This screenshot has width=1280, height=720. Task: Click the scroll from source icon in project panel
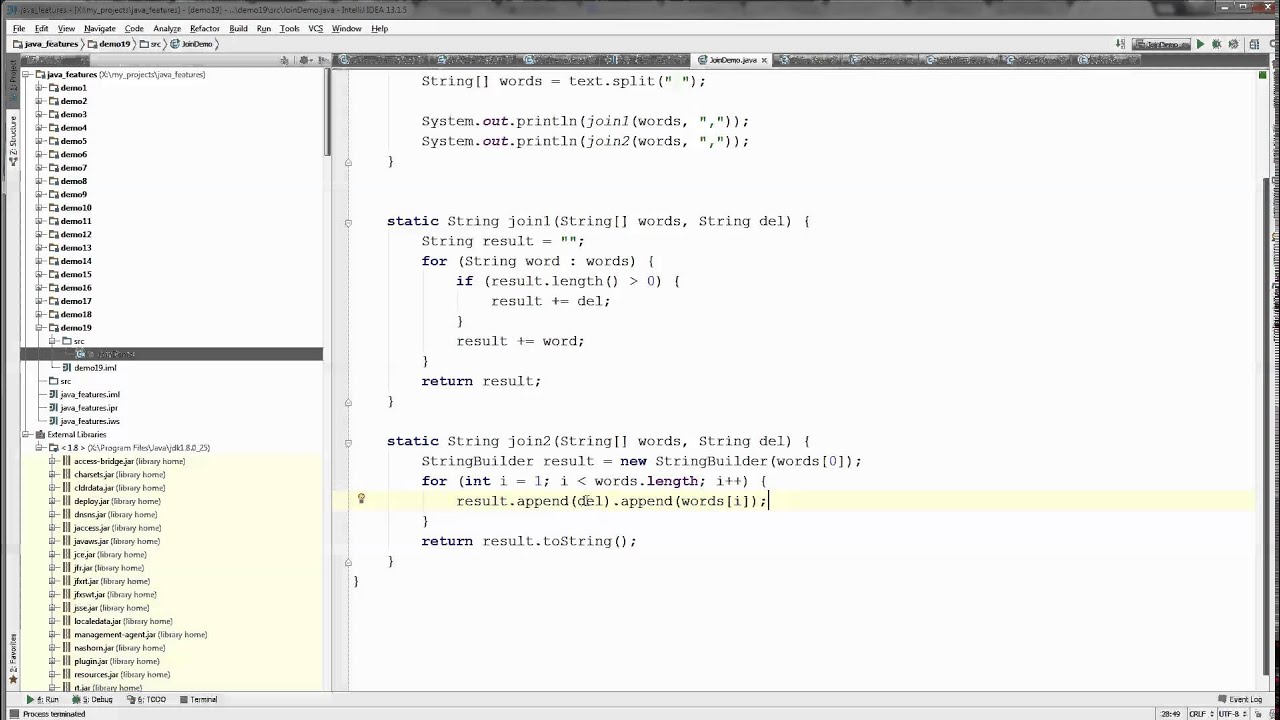[x=286, y=60]
